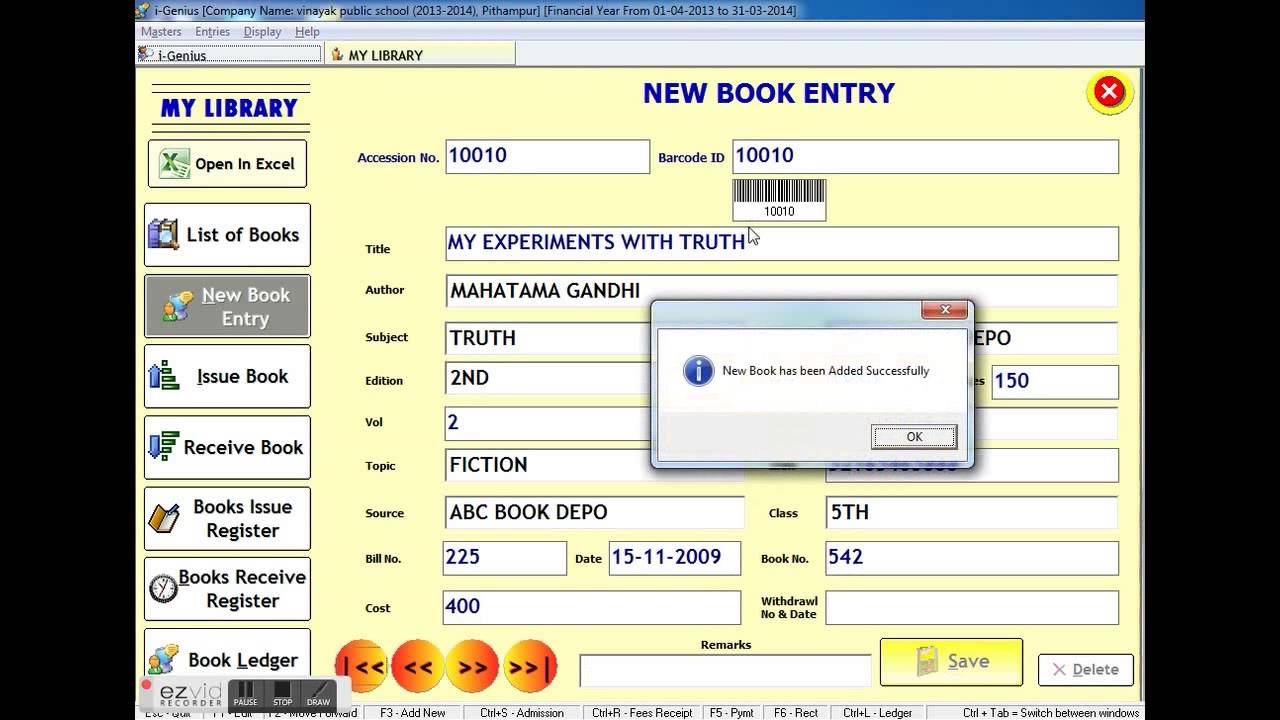The width and height of the screenshot is (1280, 720).
Task: Open the Display menu
Action: 262,32
